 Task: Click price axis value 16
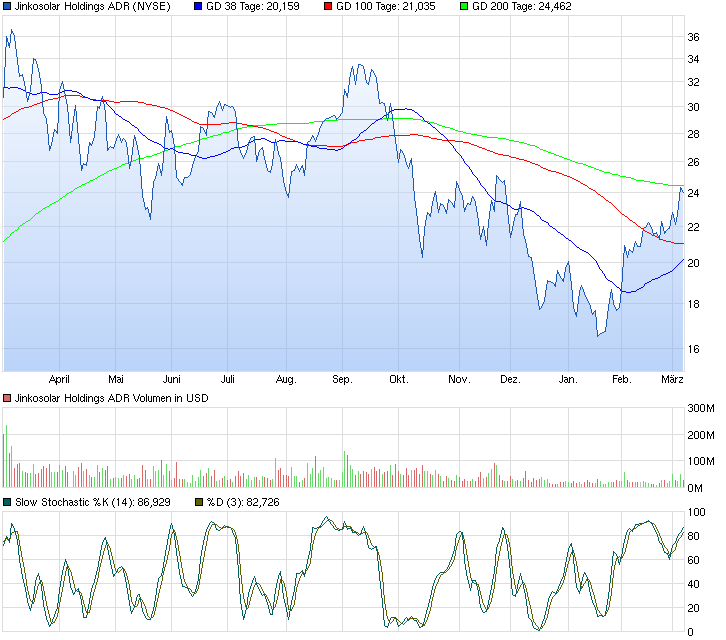pyautogui.click(x=693, y=350)
